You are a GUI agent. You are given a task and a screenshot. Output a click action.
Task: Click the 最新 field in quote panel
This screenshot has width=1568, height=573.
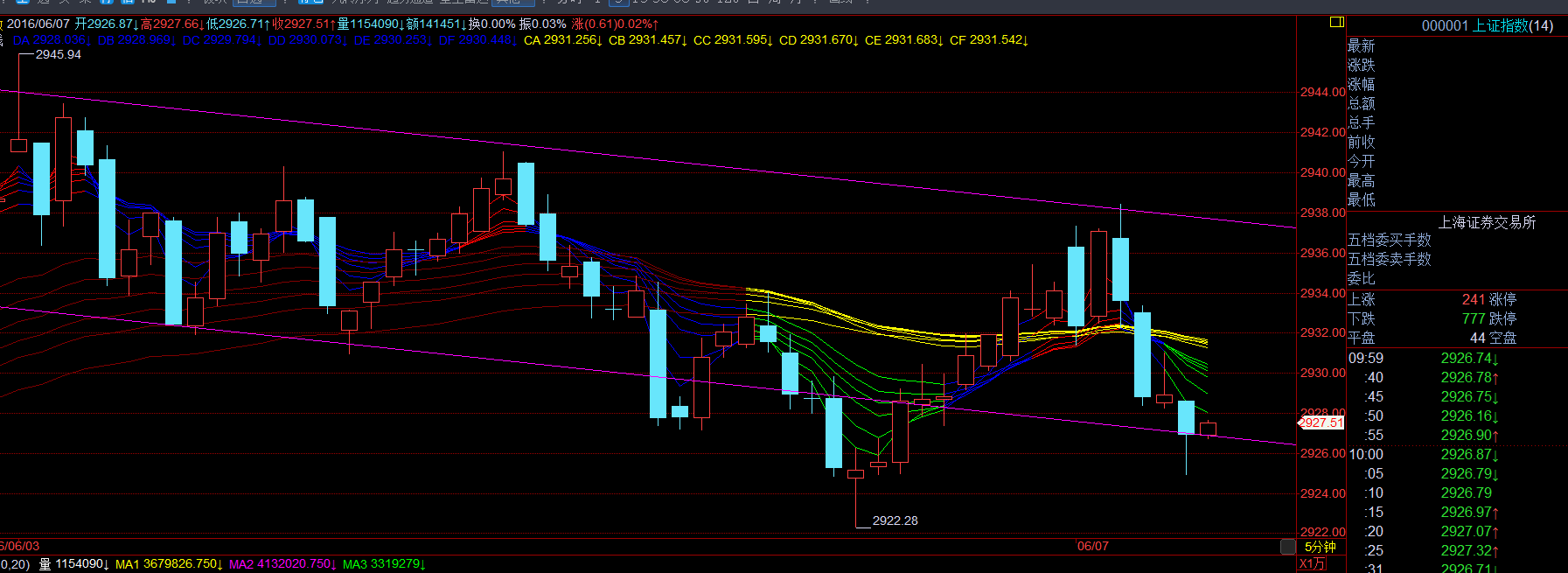(1361, 45)
